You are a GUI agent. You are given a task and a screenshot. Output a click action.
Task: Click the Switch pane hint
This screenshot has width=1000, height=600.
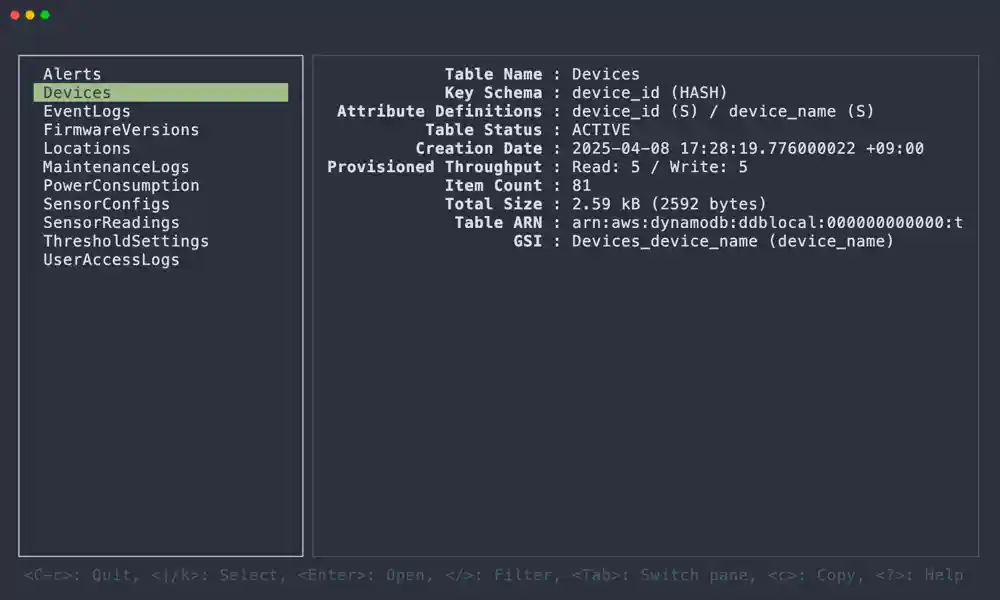coord(663,575)
